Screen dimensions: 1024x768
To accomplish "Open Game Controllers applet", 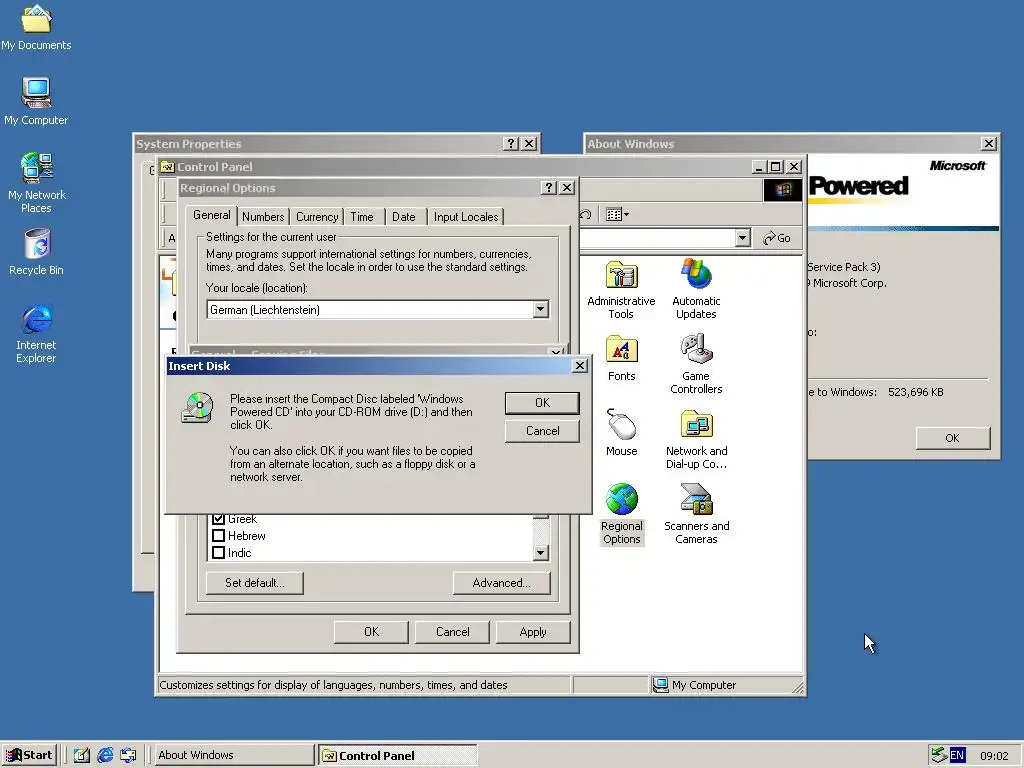I will click(x=696, y=364).
